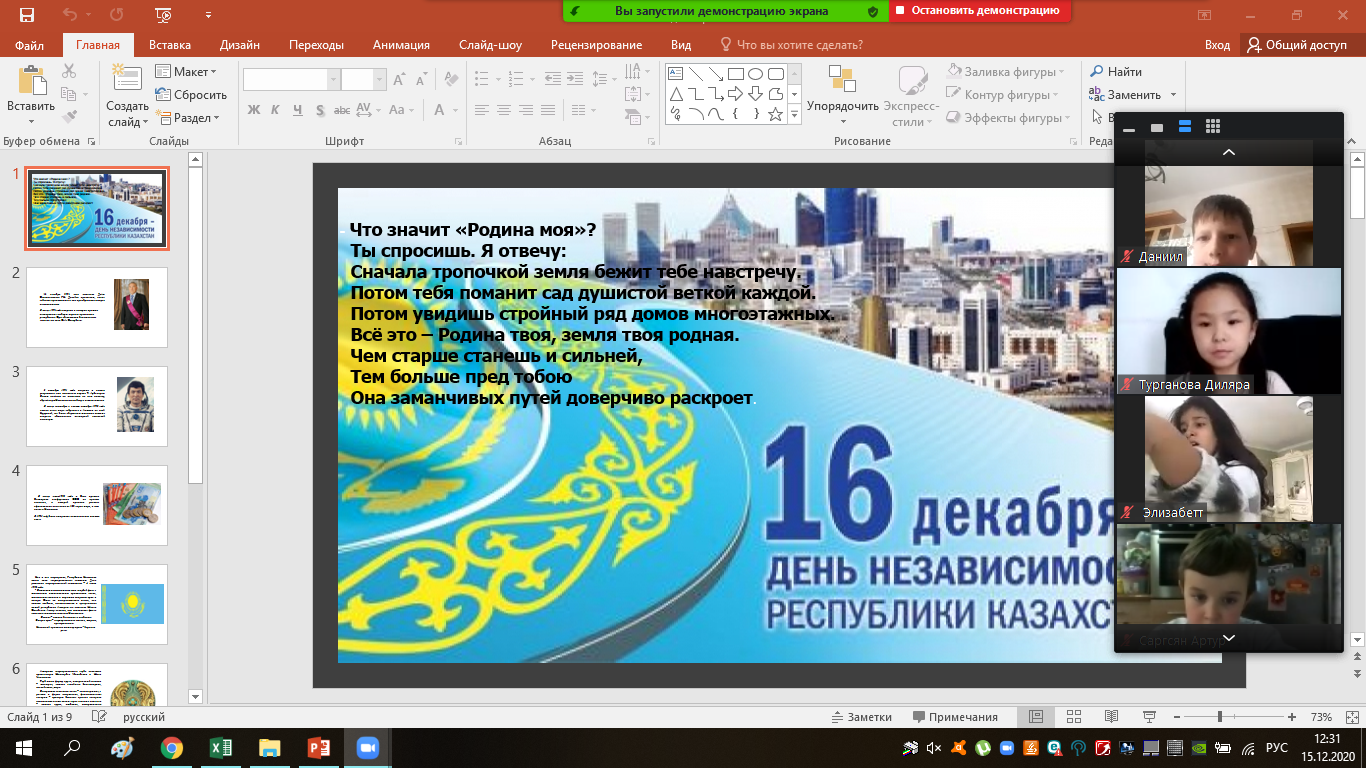
Task: Click the font color A button
Action: [441, 110]
